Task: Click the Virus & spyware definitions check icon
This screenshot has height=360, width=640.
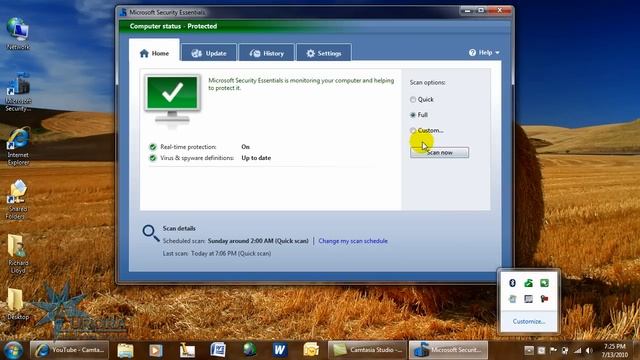Action: coord(153,158)
